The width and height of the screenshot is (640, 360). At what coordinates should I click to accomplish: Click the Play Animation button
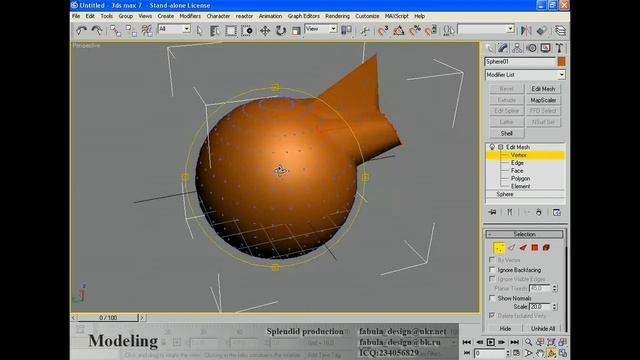[491, 342]
